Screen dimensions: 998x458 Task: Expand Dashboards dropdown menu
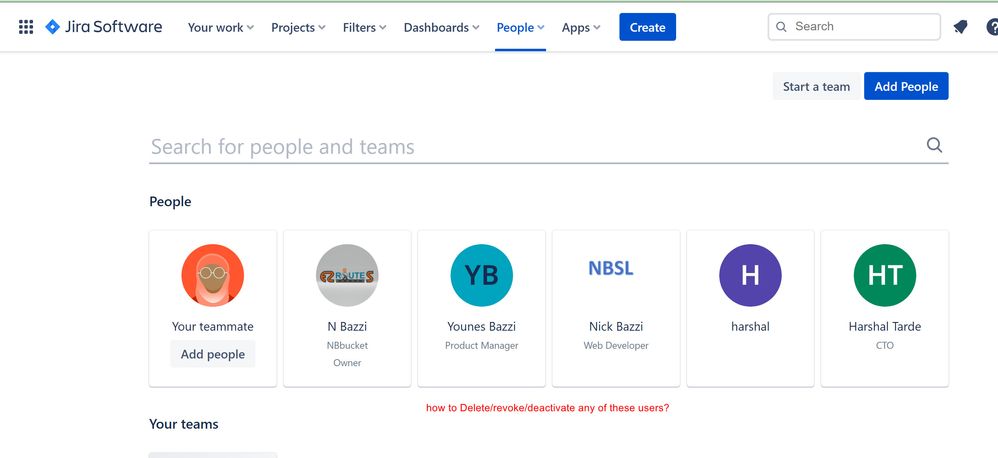click(x=442, y=27)
